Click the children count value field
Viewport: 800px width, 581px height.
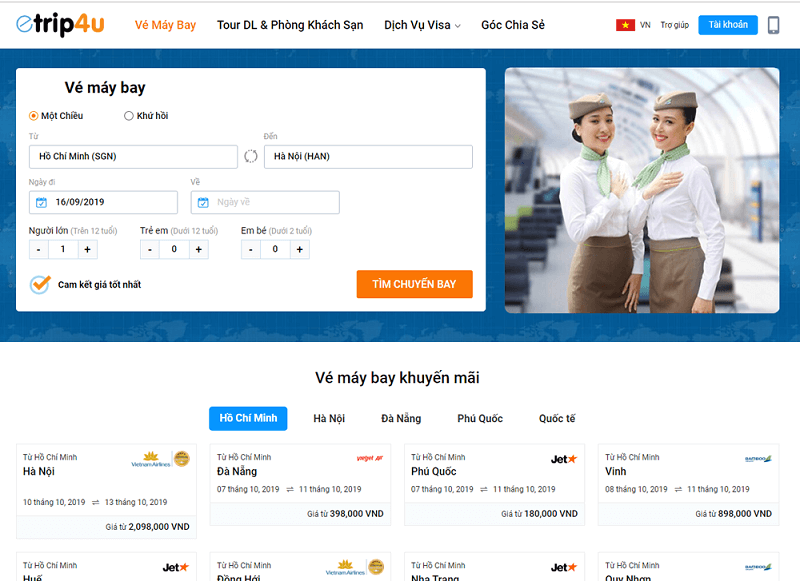174,249
